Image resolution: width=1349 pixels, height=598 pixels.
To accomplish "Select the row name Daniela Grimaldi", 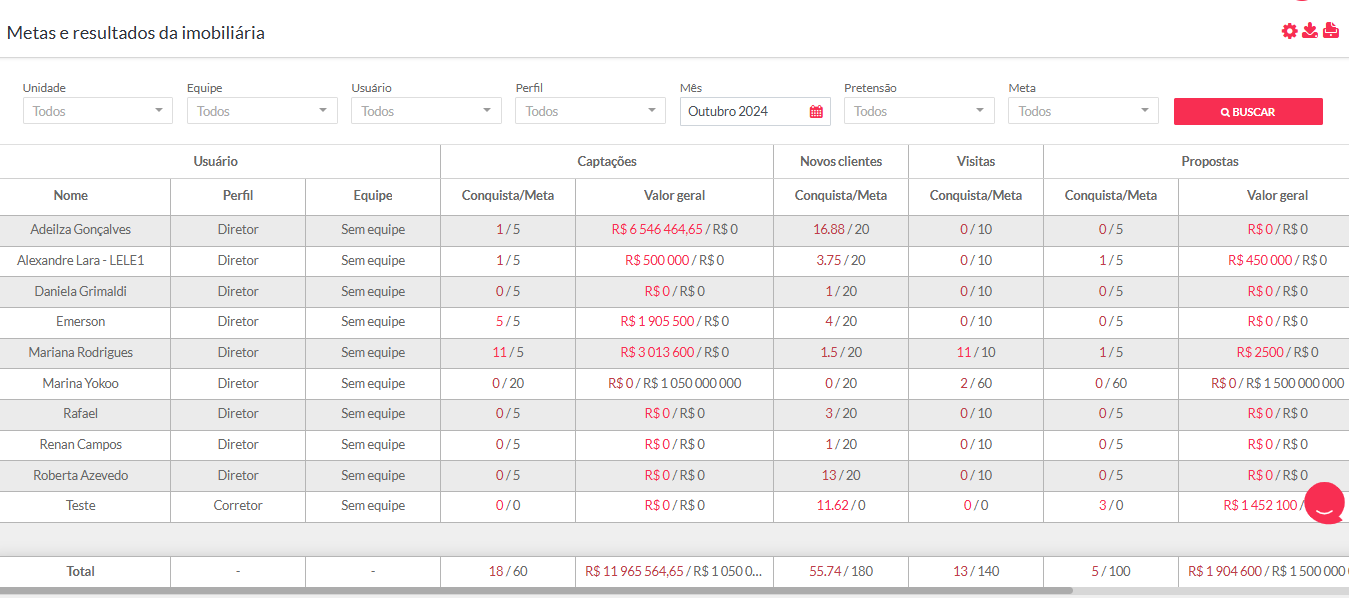I will 81,291.
